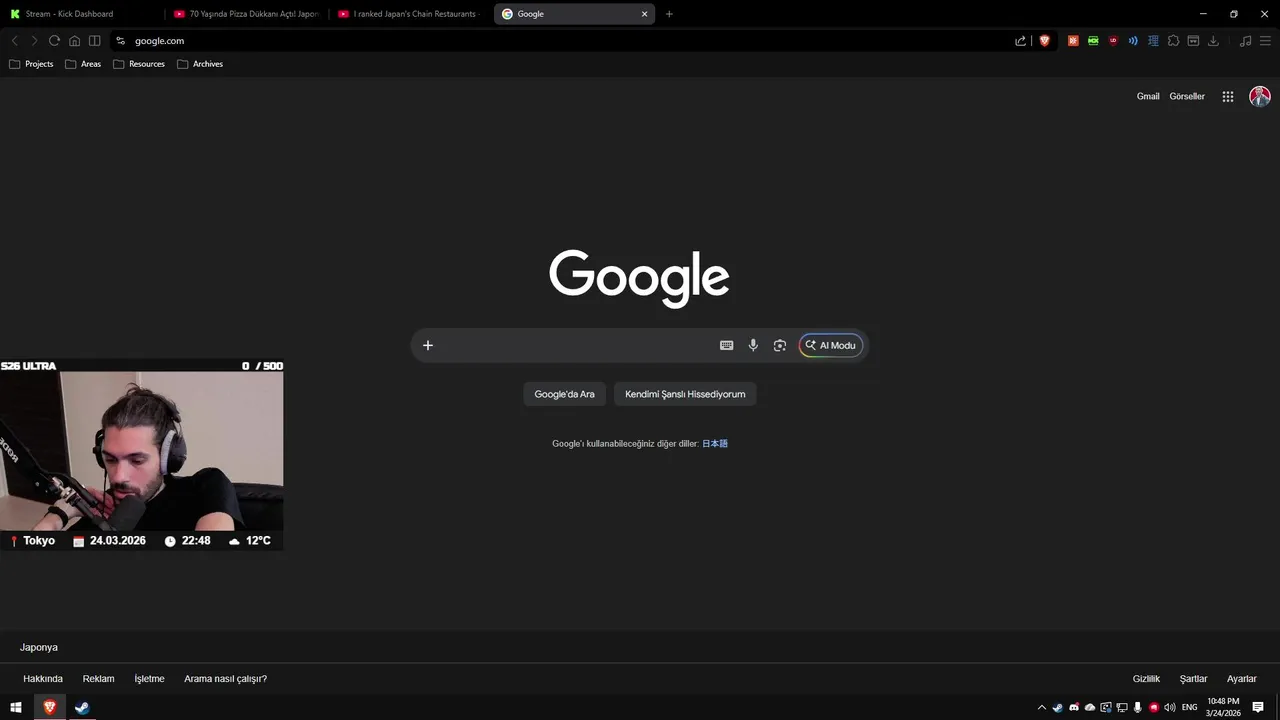Search by image with Google Lens
This screenshot has width=1280, height=720.
(x=780, y=345)
